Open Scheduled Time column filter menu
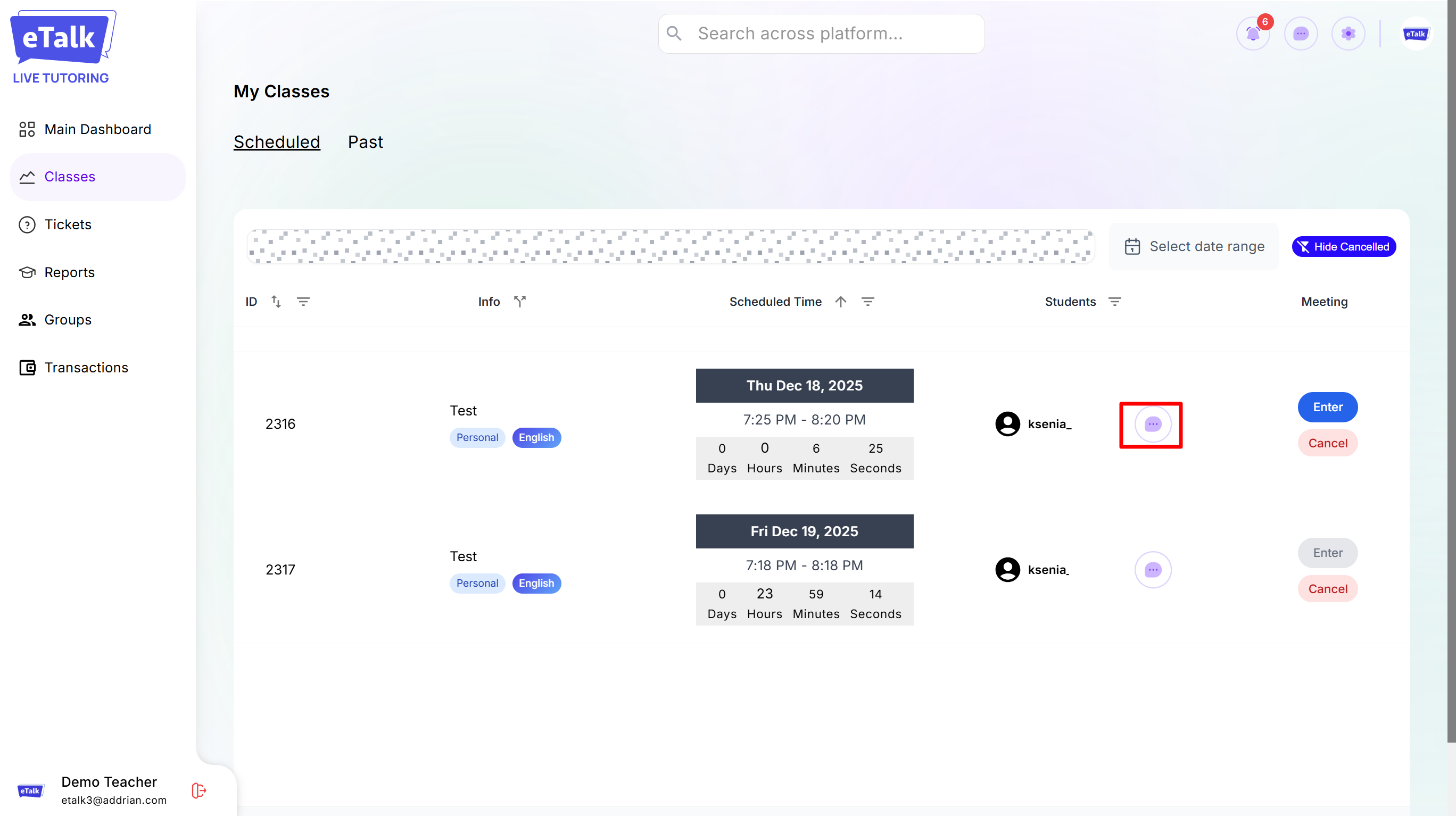Image resolution: width=1456 pixels, height=816 pixels. [867, 302]
